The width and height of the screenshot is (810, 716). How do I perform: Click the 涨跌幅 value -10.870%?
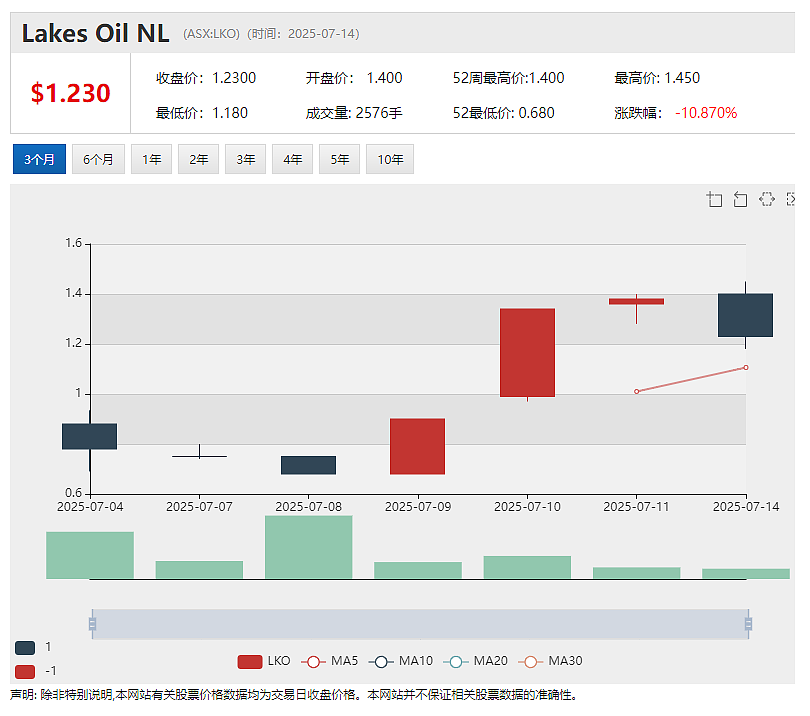(706, 113)
